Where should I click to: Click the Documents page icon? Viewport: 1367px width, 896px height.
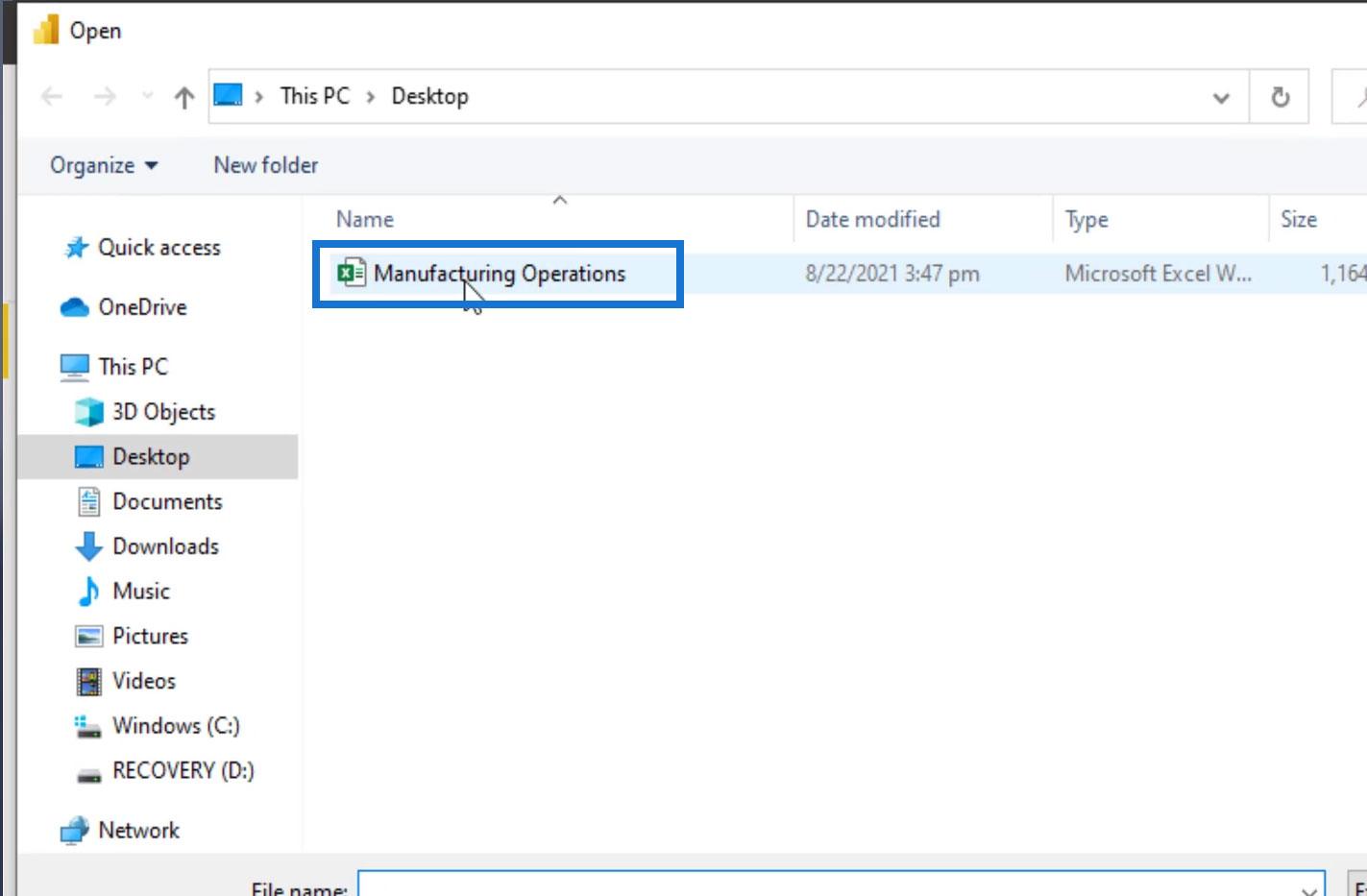(x=88, y=501)
